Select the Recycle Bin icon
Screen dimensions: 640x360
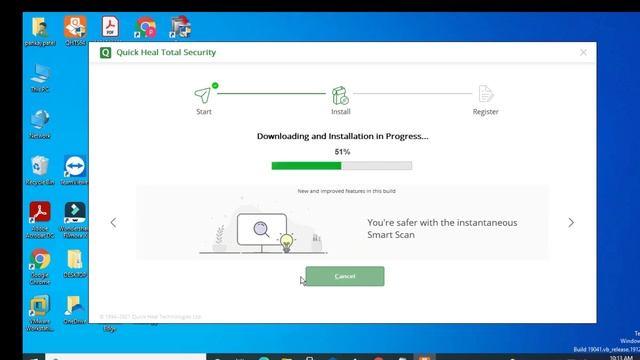tap(40, 171)
